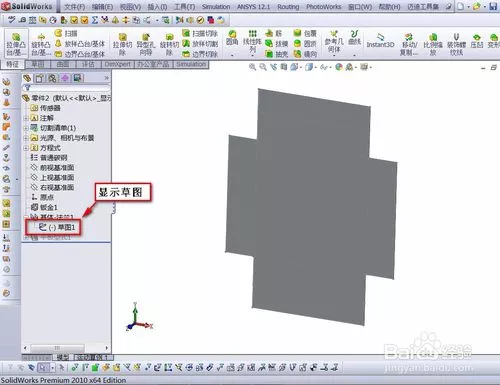
Task: Open the 编辑(E) menu
Action: pyautogui.click(x=102, y=7)
